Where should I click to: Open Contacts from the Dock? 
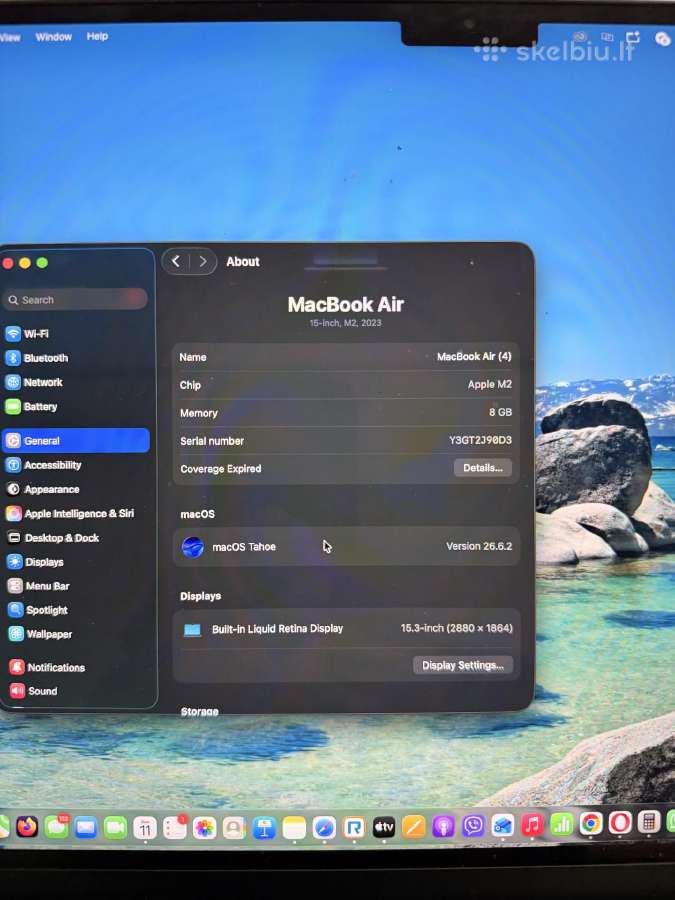pyautogui.click(x=234, y=828)
